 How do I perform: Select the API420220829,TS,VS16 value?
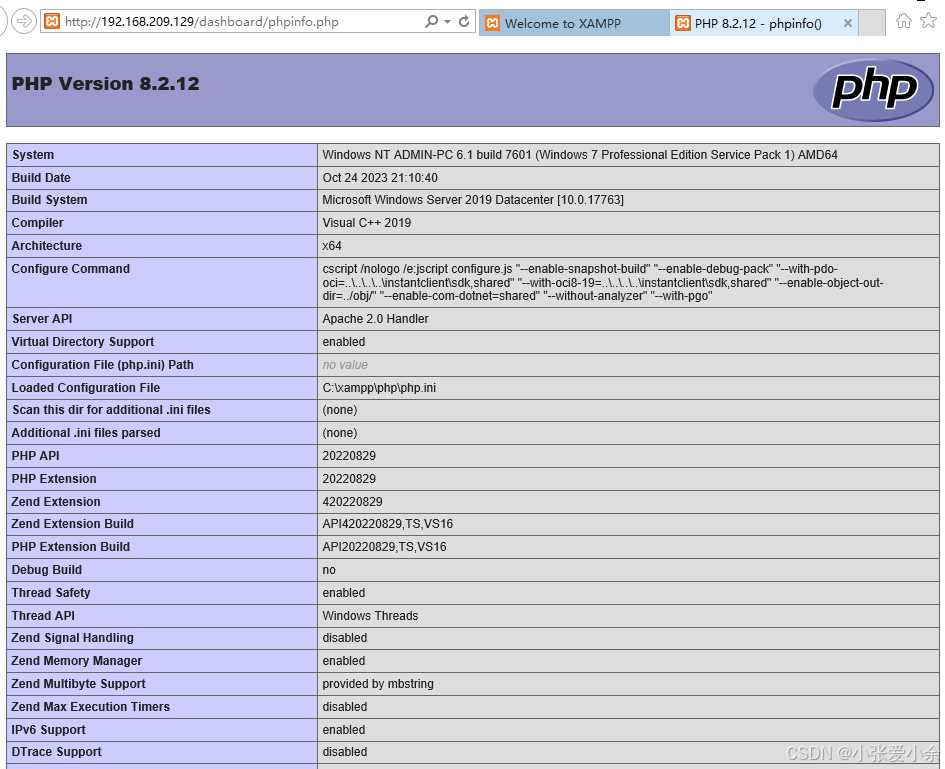[387, 524]
